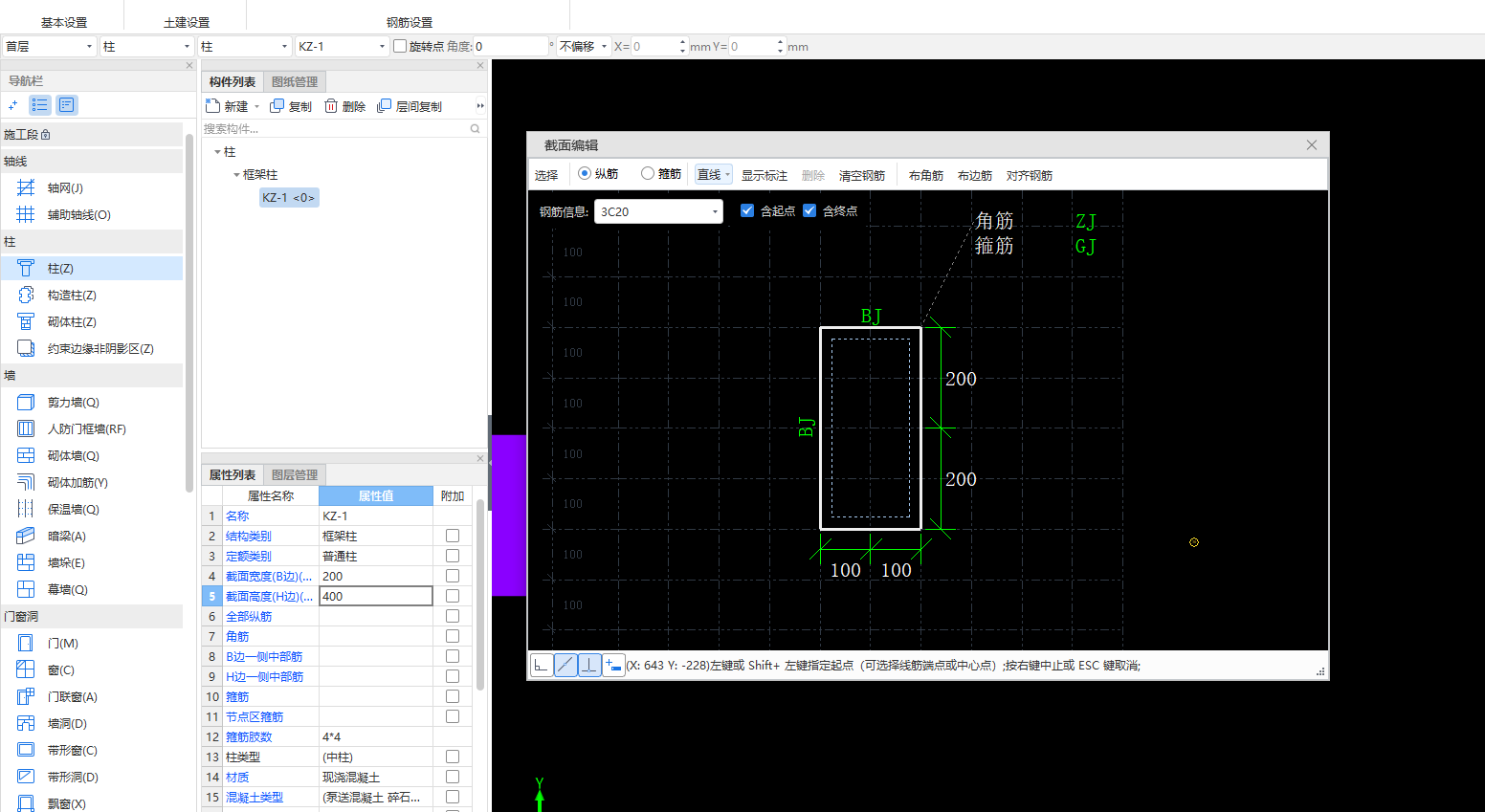The height and width of the screenshot is (812, 1485).
Task: Click 对齐钢筋 button
Action: click(1030, 175)
